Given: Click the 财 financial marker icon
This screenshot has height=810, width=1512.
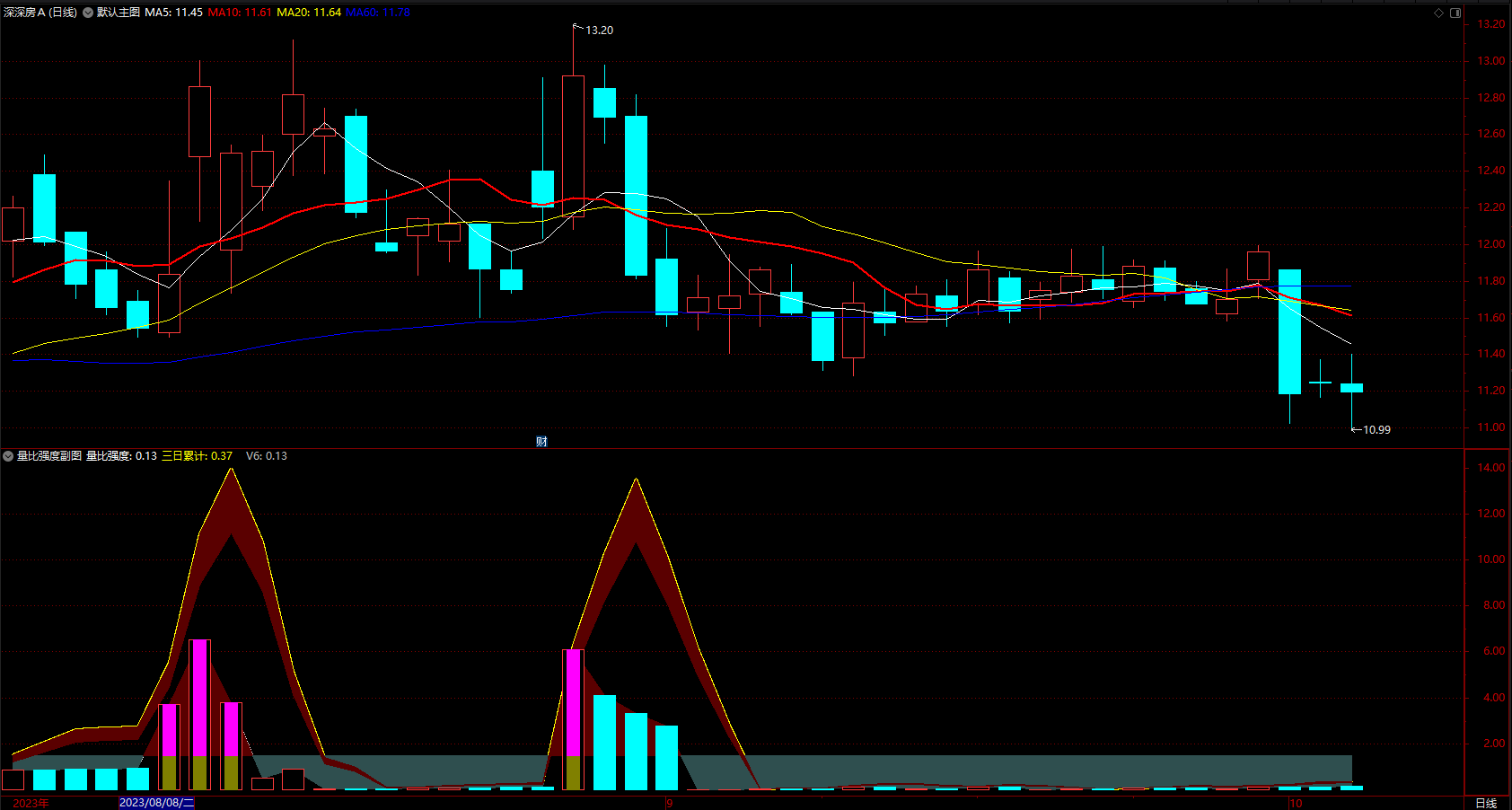Looking at the screenshot, I should click(x=541, y=441).
